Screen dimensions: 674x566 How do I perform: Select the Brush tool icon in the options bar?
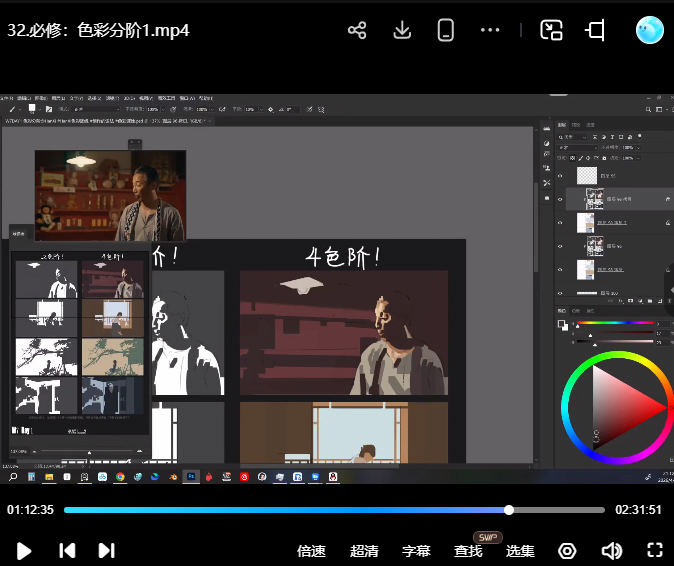click(x=12, y=109)
